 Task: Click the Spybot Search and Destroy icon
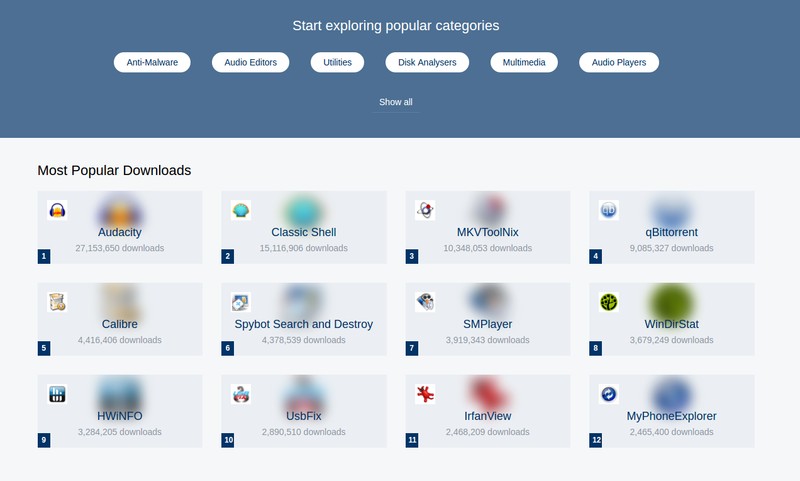pos(241,302)
